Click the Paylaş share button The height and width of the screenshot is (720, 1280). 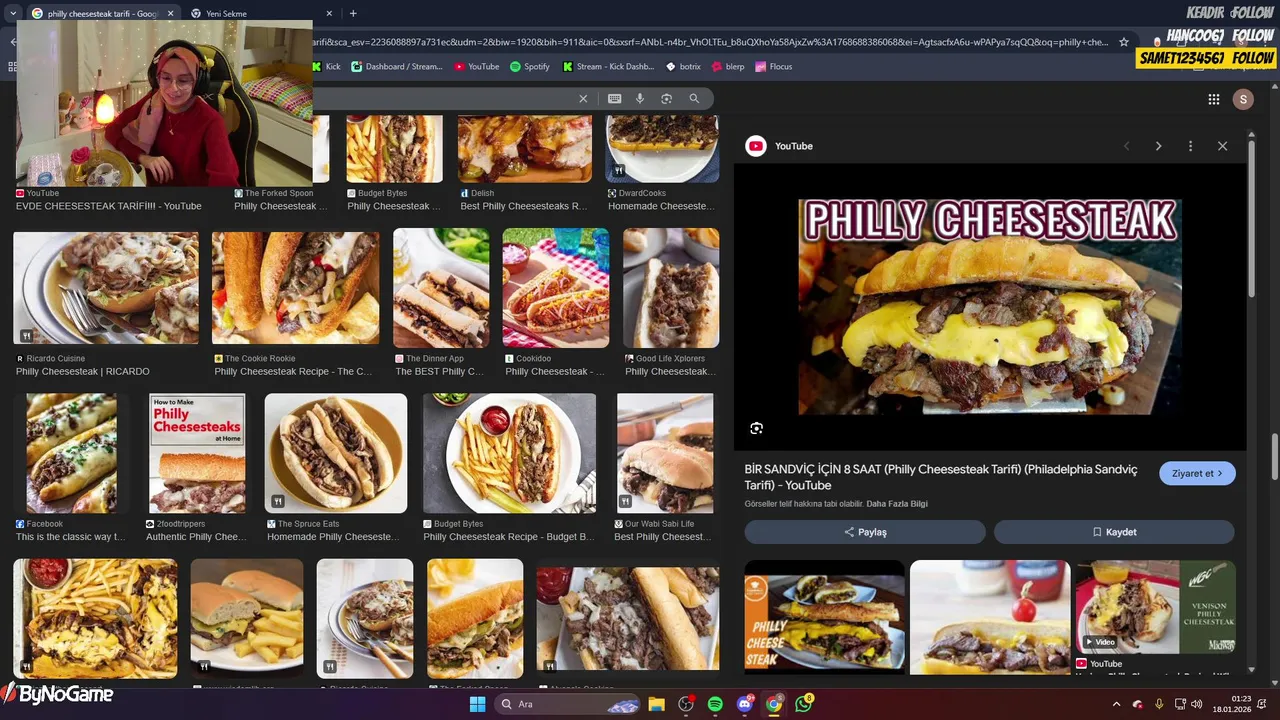(865, 532)
